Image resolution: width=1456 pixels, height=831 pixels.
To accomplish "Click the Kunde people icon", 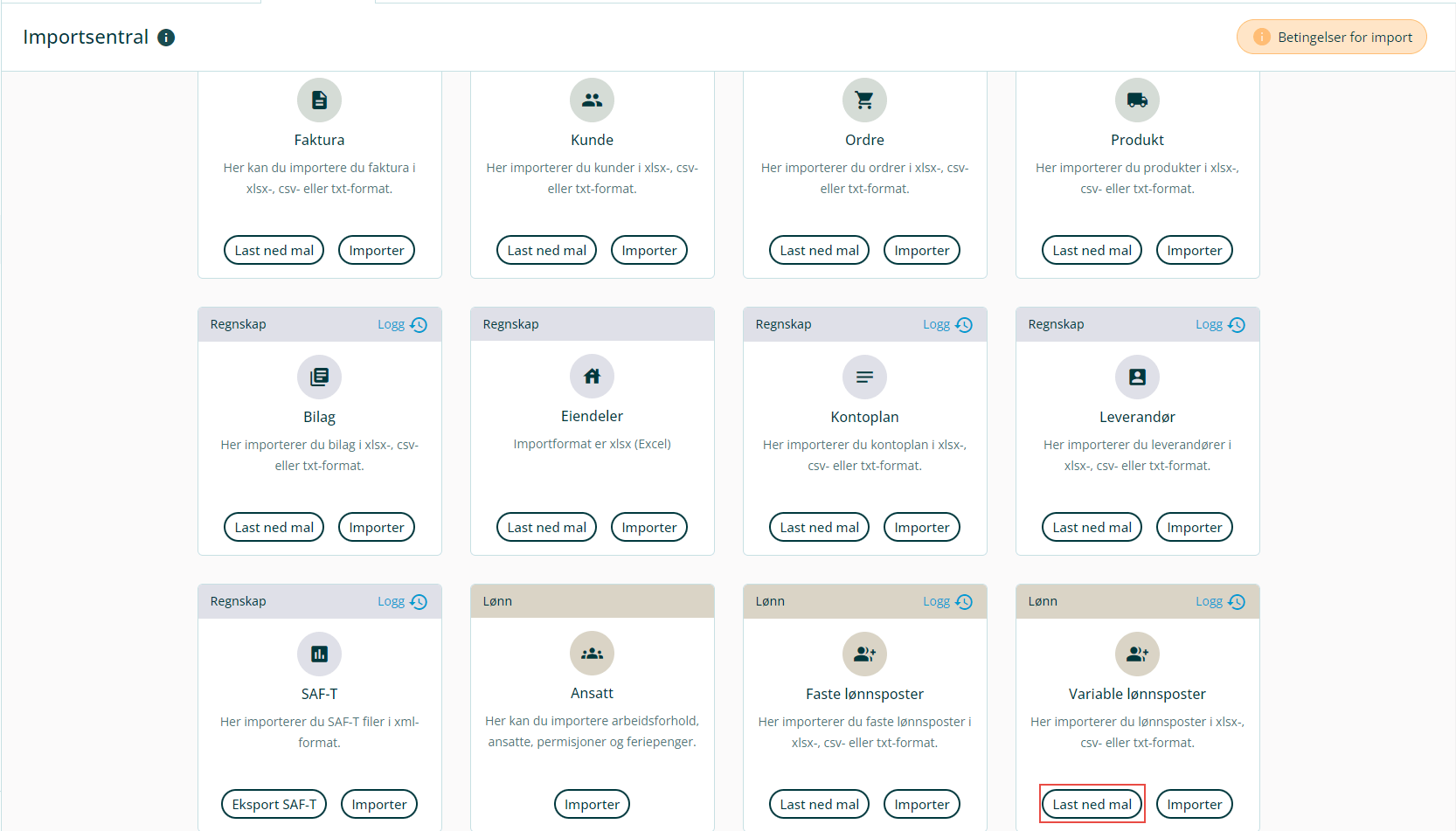I will tap(592, 100).
